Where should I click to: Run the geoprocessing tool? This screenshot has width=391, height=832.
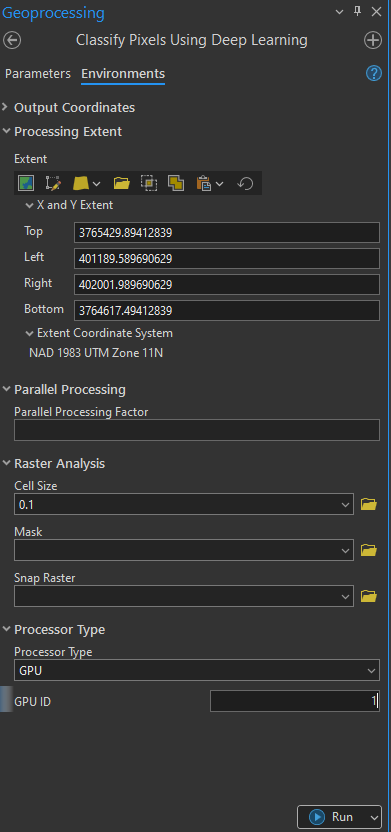[x=332, y=817]
